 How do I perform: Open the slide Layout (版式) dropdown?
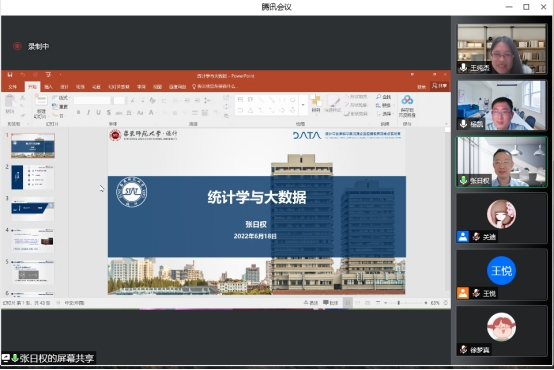(61, 98)
